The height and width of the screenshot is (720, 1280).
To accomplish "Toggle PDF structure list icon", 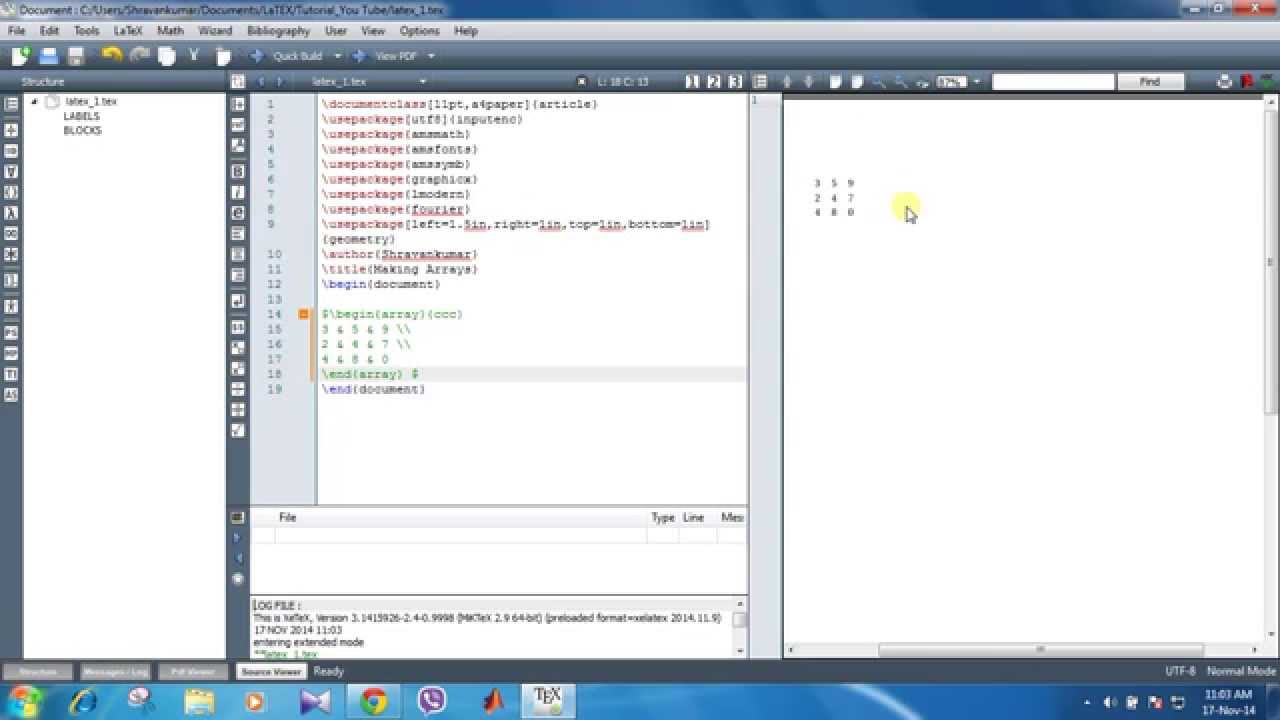I will (x=760, y=82).
